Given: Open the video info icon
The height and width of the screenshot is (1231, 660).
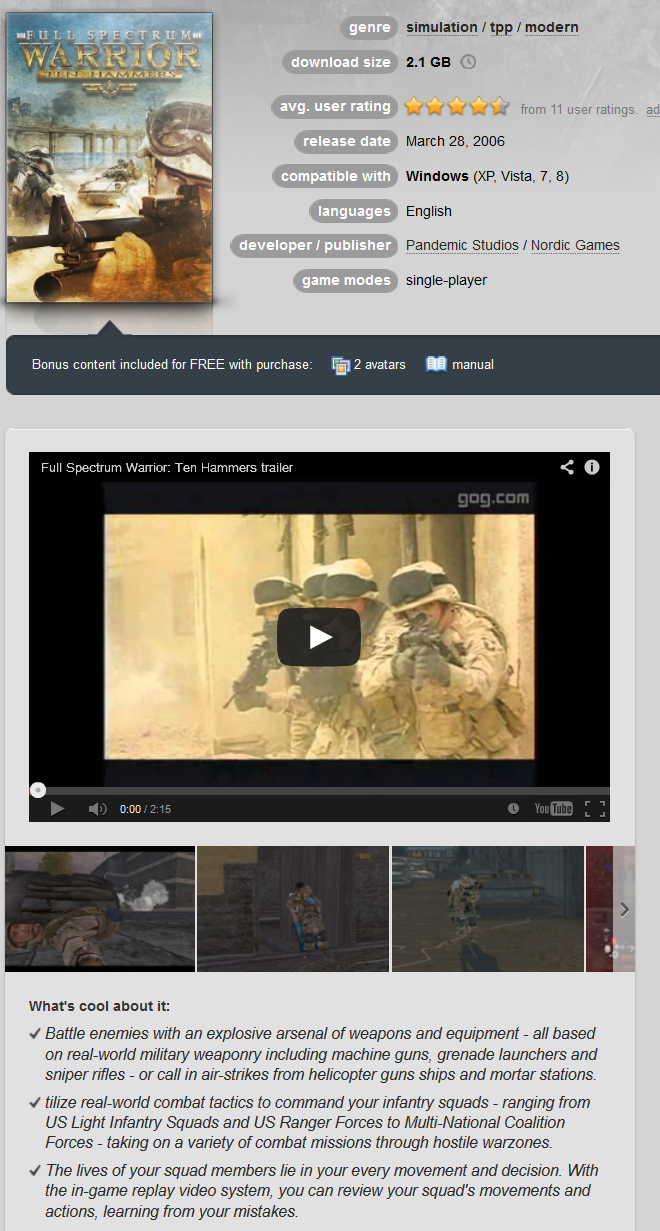Looking at the screenshot, I should (x=592, y=467).
